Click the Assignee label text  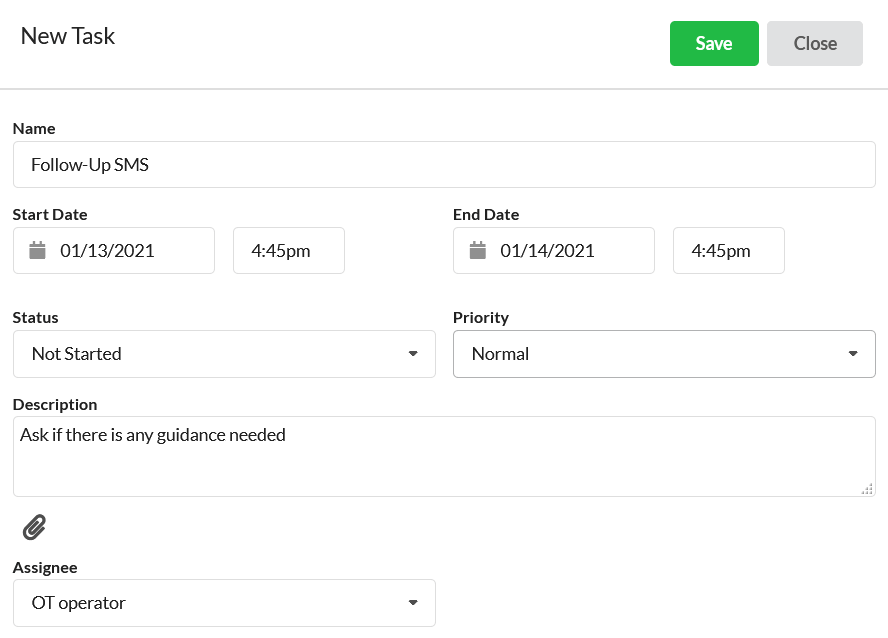(45, 567)
